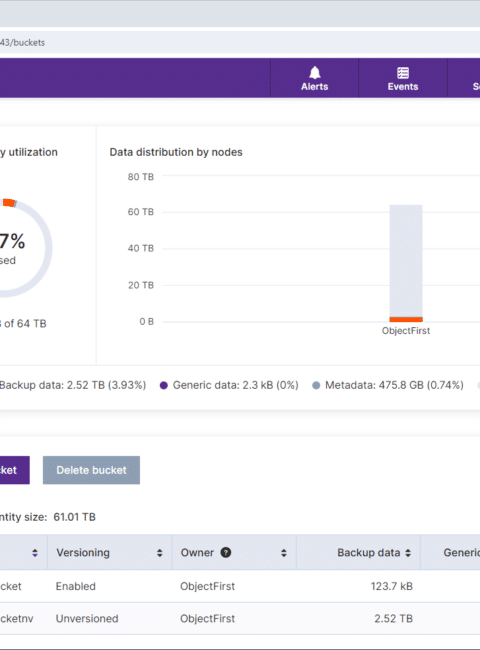The width and height of the screenshot is (480, 650).
Task: Sort using the leftmost column arrows
Action: click(35, 553)
